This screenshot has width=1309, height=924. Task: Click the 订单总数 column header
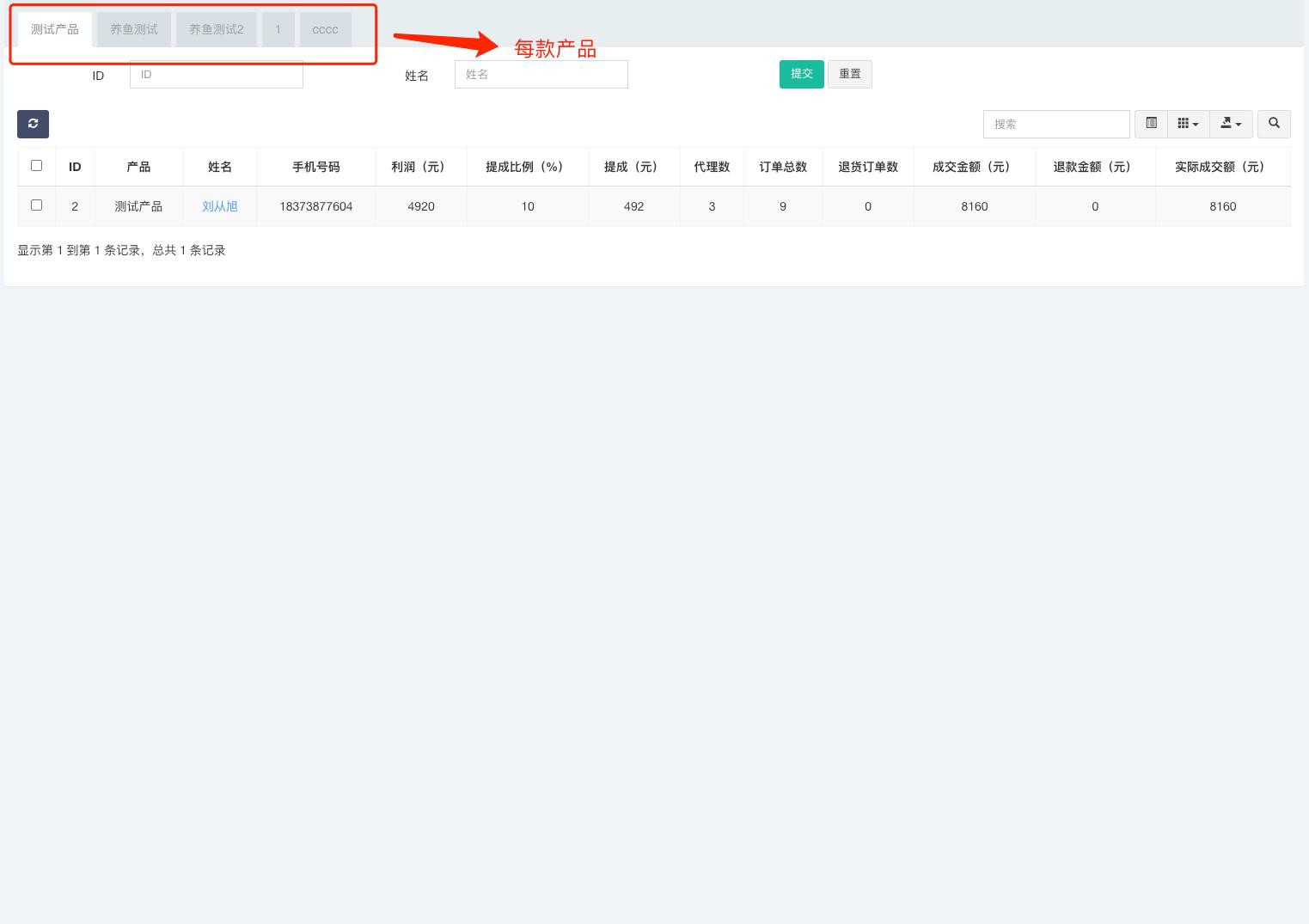click(x=783, y=167)
